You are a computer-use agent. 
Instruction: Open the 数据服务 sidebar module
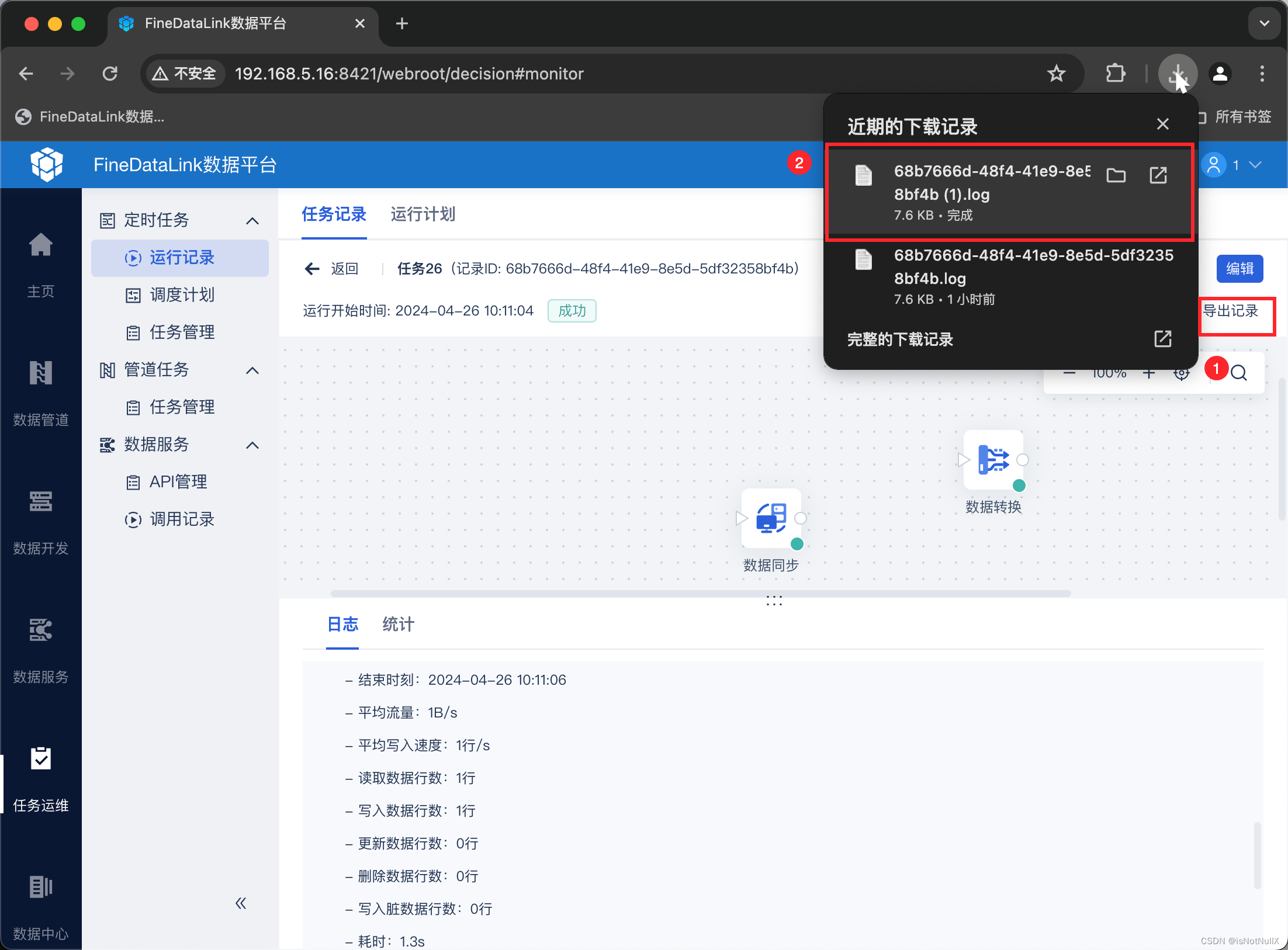40,630
